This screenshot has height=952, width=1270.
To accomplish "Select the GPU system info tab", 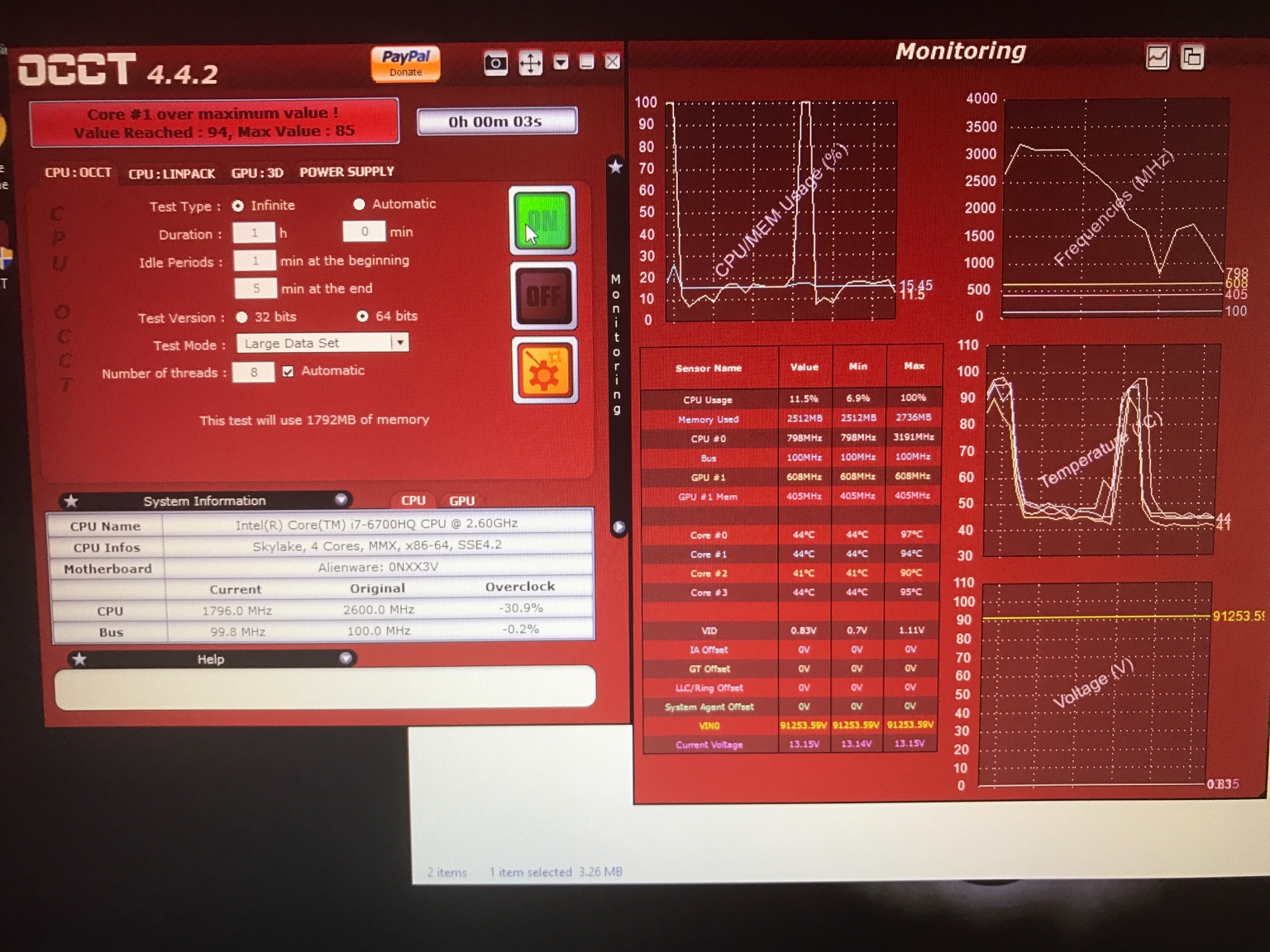I will [461, 500].
